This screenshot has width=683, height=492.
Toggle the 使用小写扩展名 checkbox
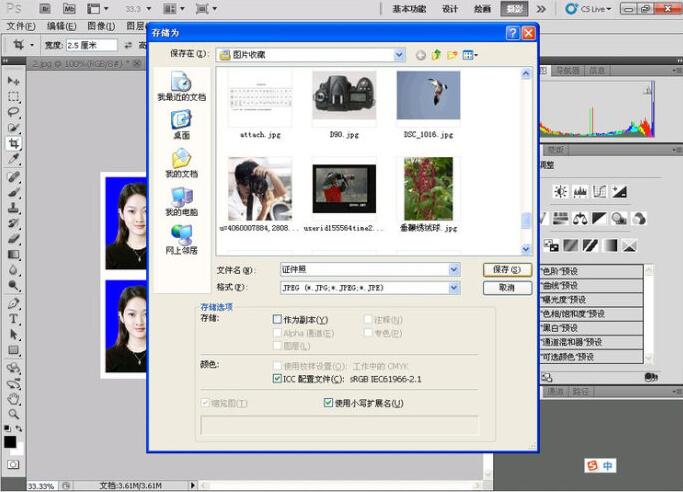pyautogui.click(x=328, y=403)
